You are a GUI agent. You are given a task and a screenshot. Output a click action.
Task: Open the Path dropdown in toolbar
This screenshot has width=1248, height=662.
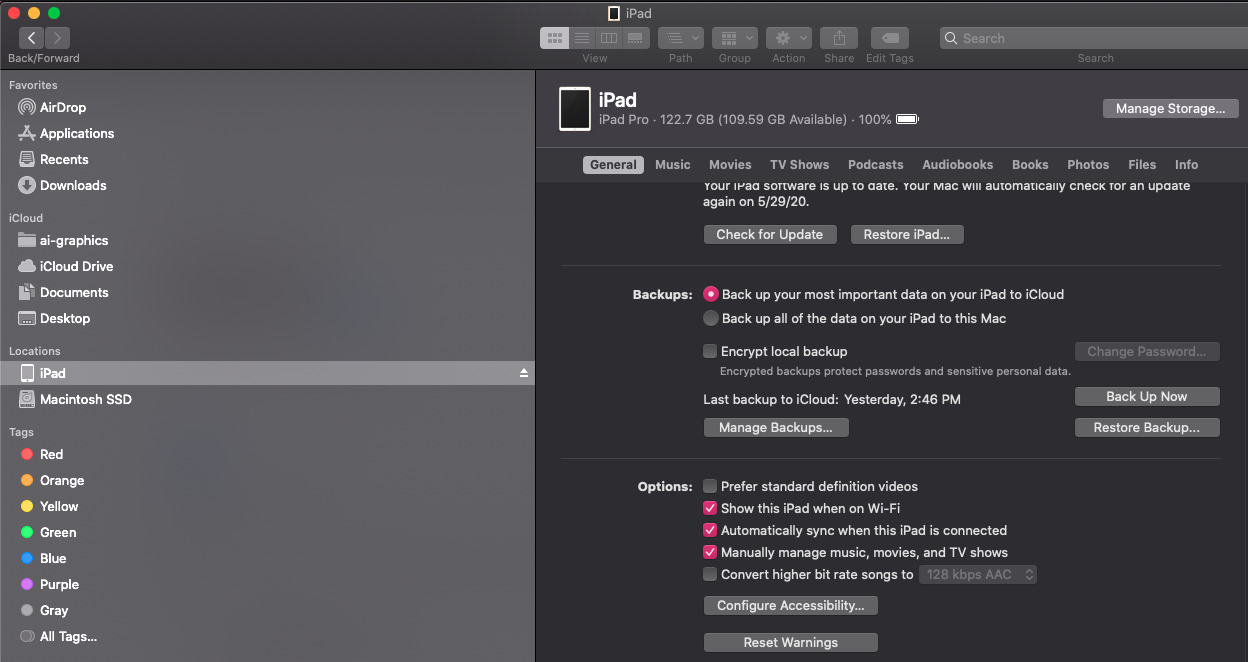coord(681,38)
